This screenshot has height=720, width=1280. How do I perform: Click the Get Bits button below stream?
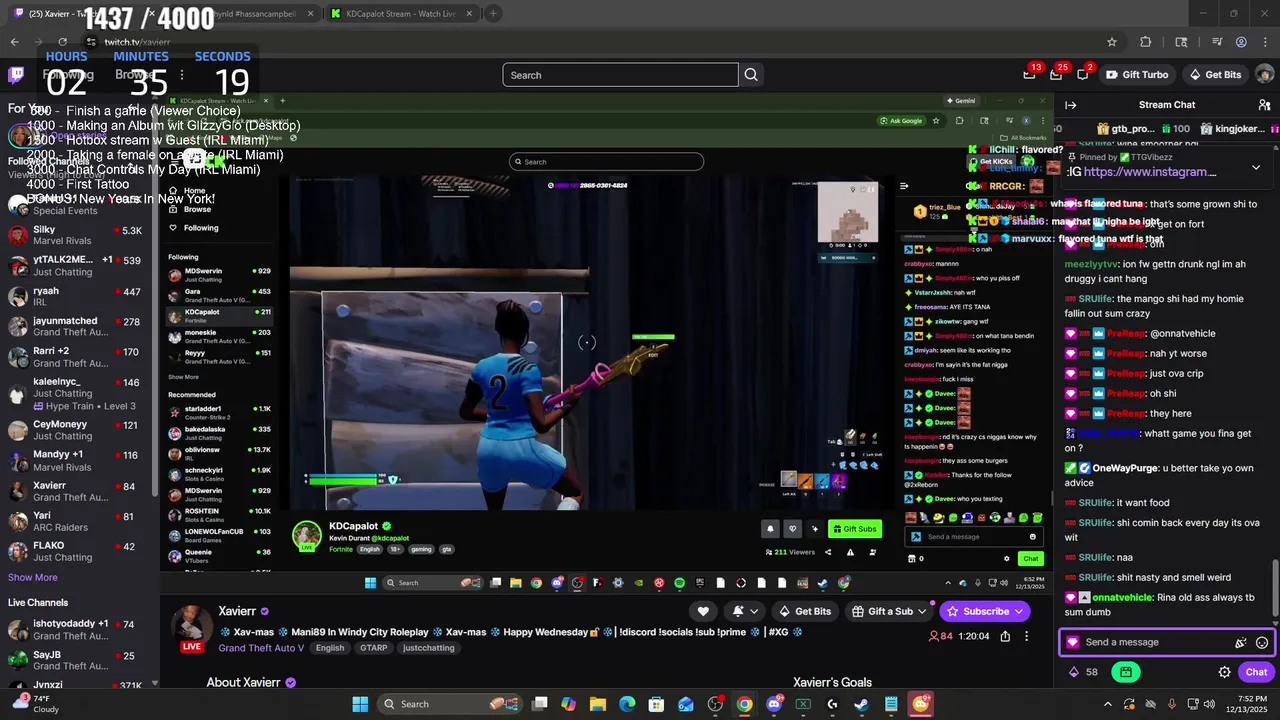tap(805, 611)
